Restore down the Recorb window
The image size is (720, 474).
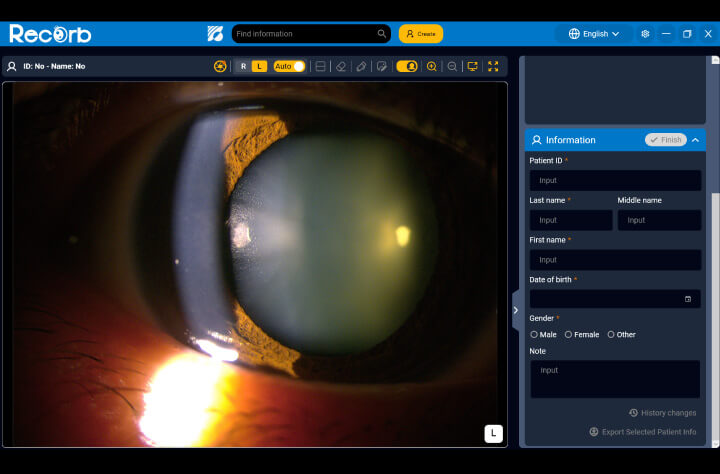click(687, 34)
